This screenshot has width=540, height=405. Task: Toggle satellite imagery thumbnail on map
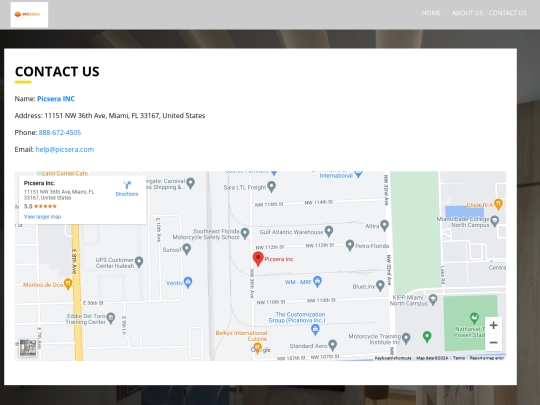click(28, 347)
